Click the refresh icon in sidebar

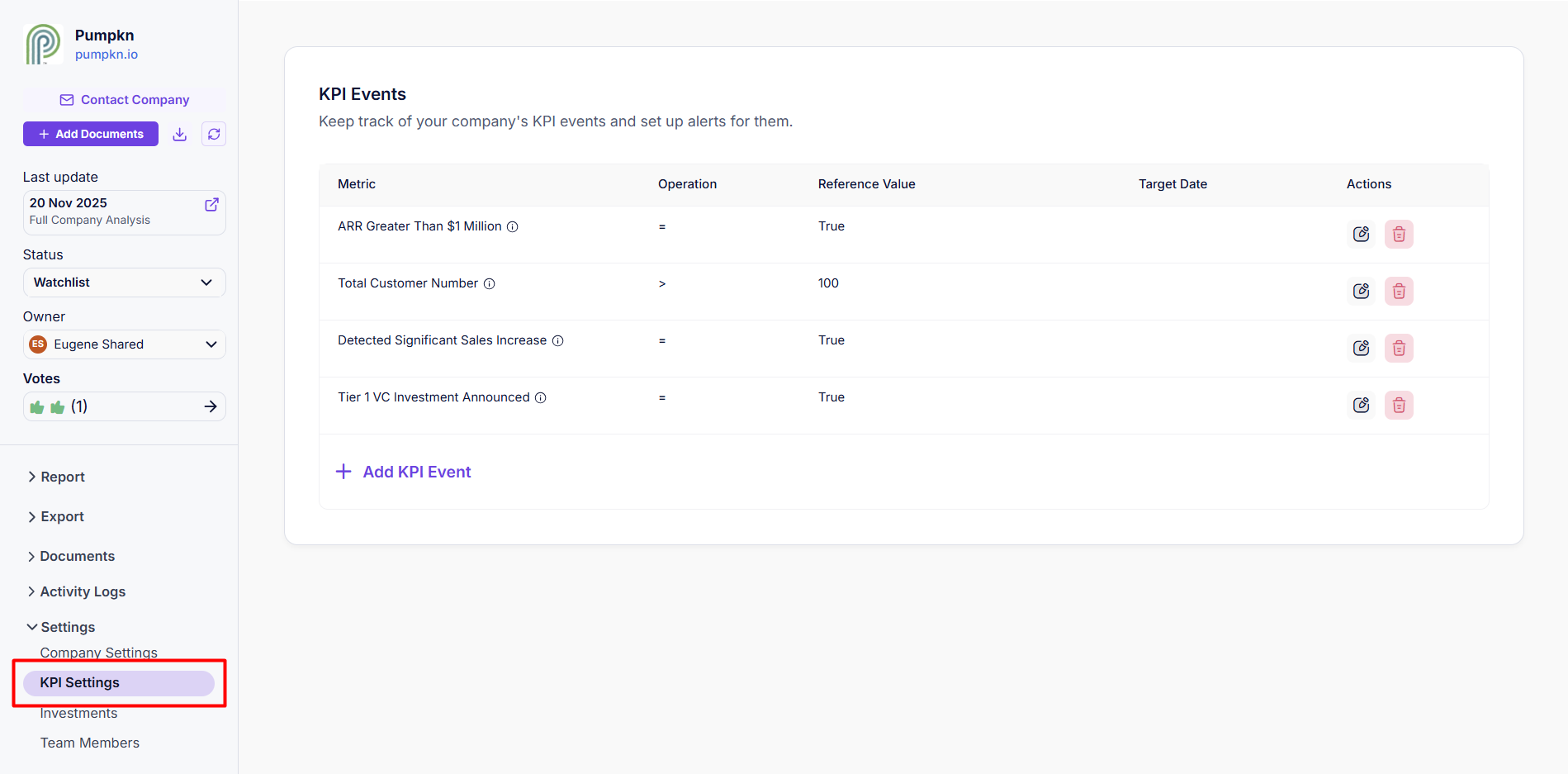click(214, 134)
